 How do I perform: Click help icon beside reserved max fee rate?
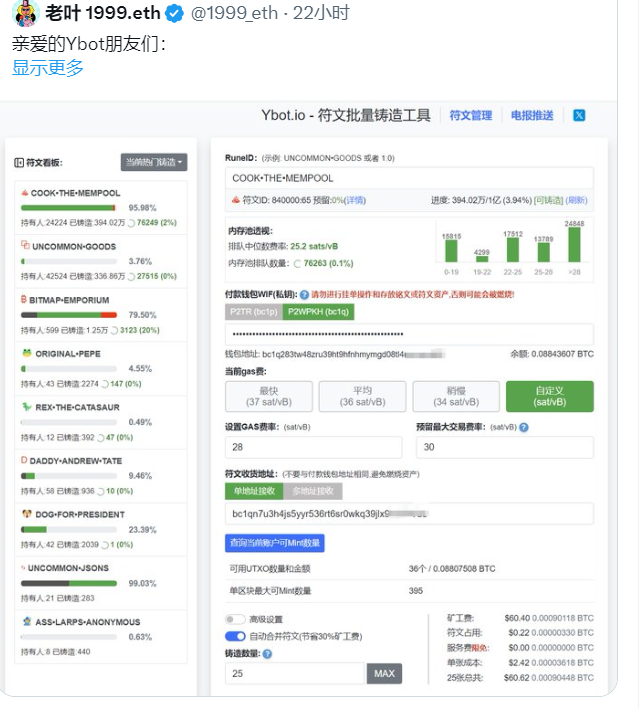524,427
